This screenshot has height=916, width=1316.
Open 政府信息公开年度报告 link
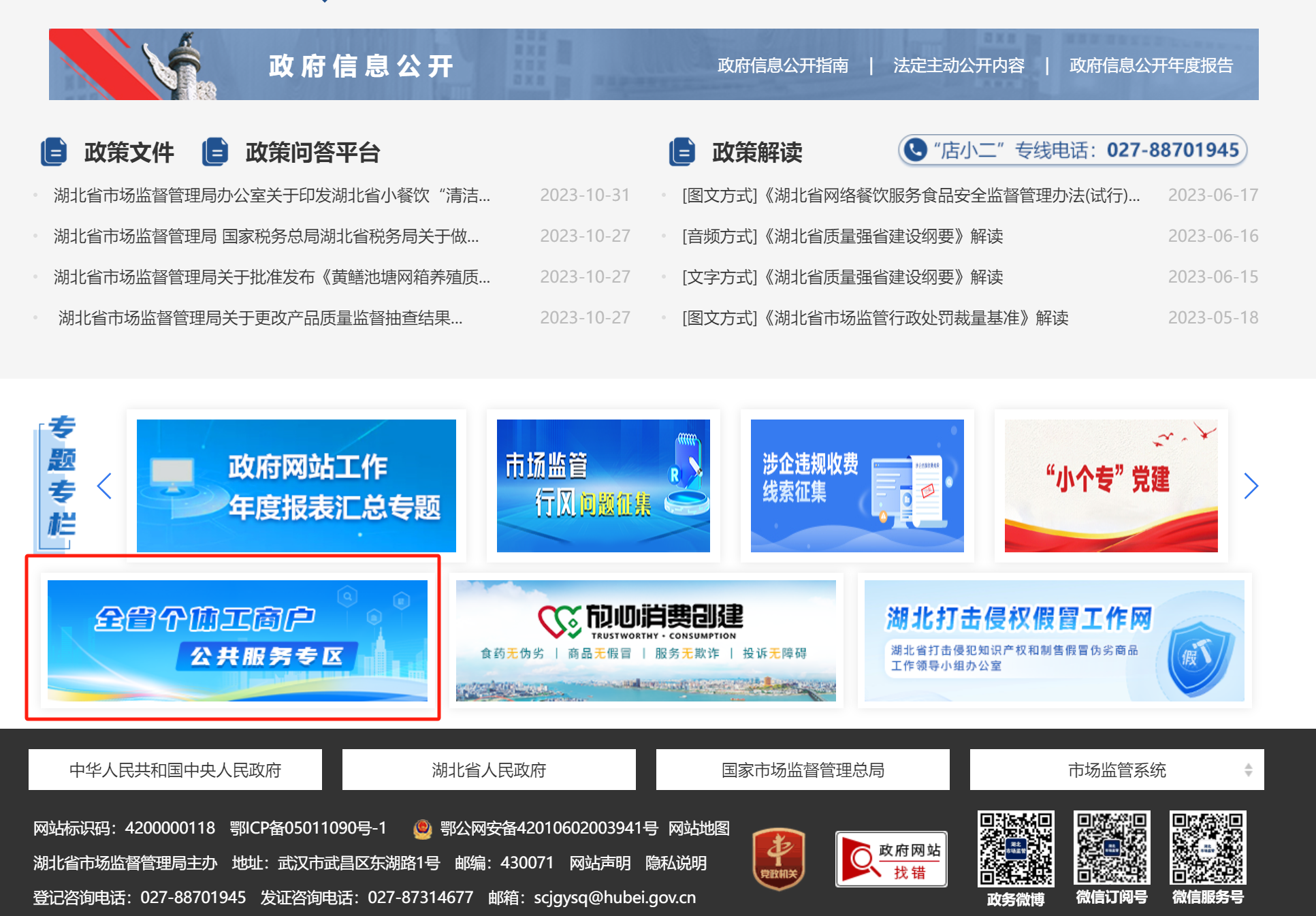pos(1151,65)
